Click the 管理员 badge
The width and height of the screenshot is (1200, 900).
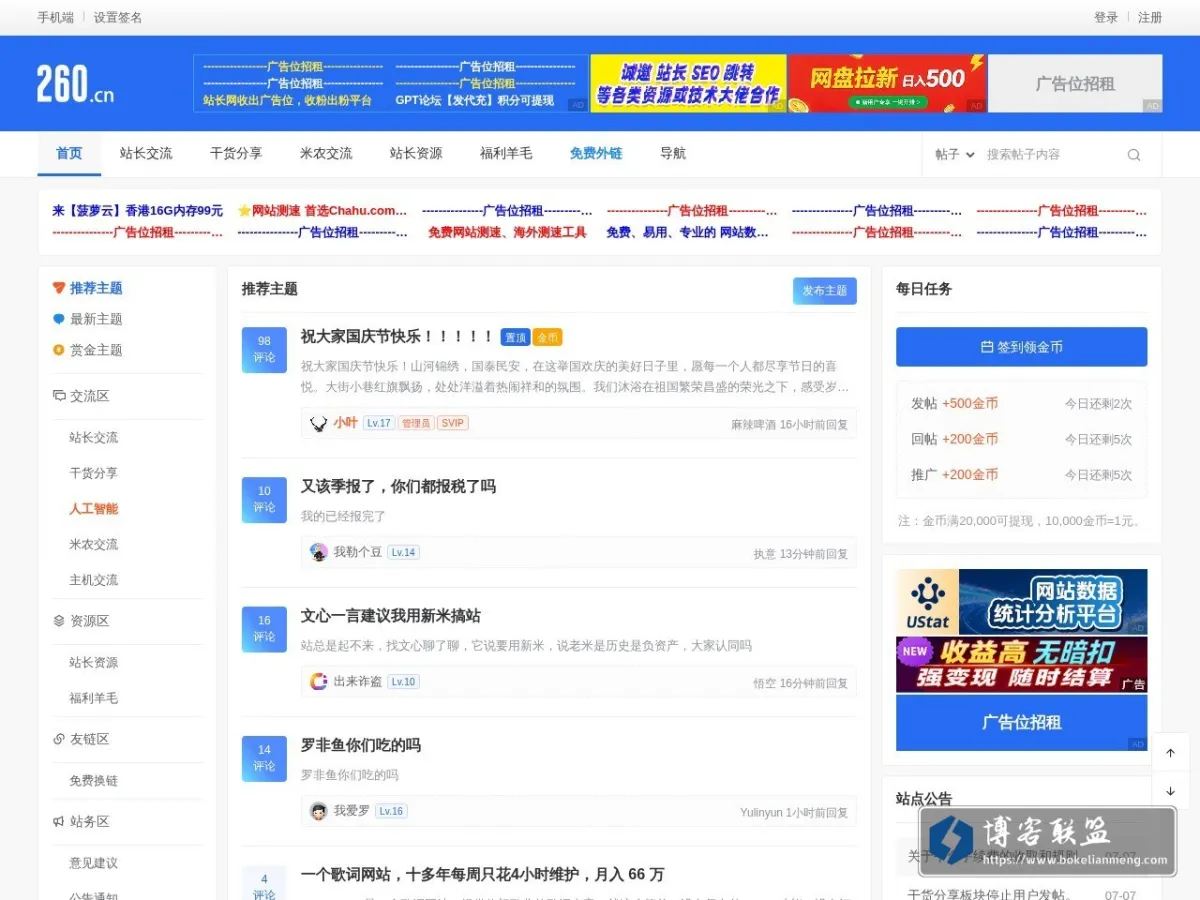pyautogui.click(x=416, y=423)
